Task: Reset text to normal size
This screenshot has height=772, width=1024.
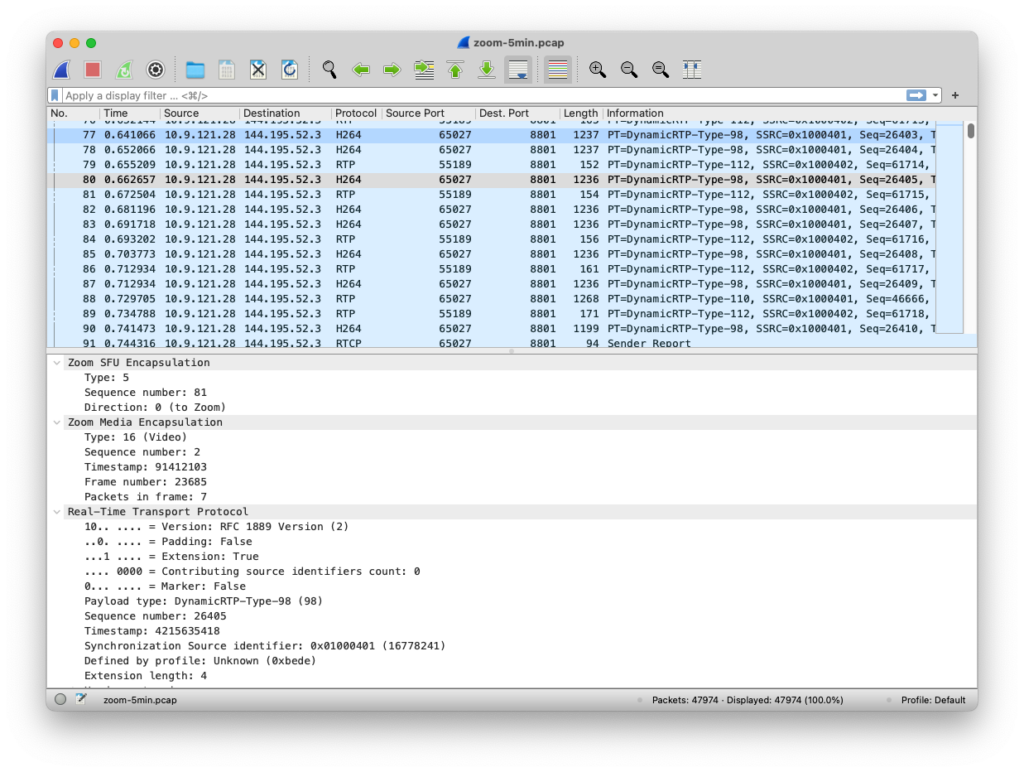Action: click(660, 69)
